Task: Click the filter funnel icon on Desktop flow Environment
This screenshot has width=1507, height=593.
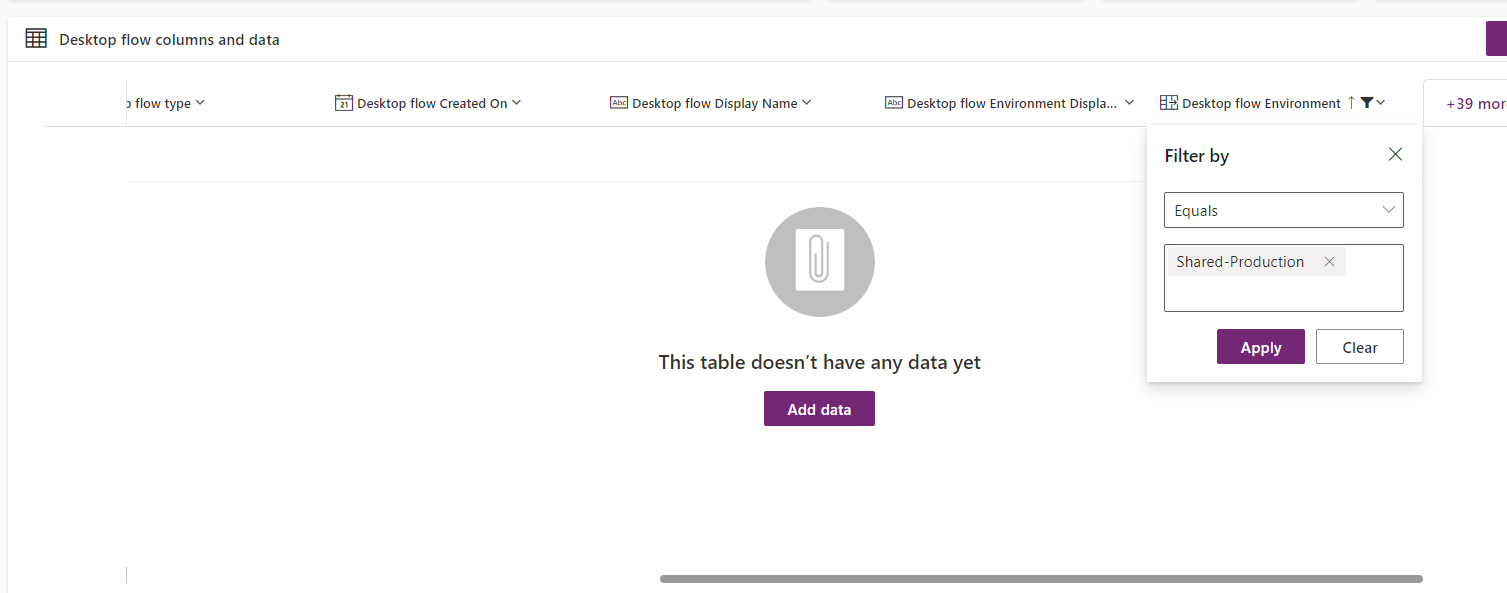Action: [1367, 103]
